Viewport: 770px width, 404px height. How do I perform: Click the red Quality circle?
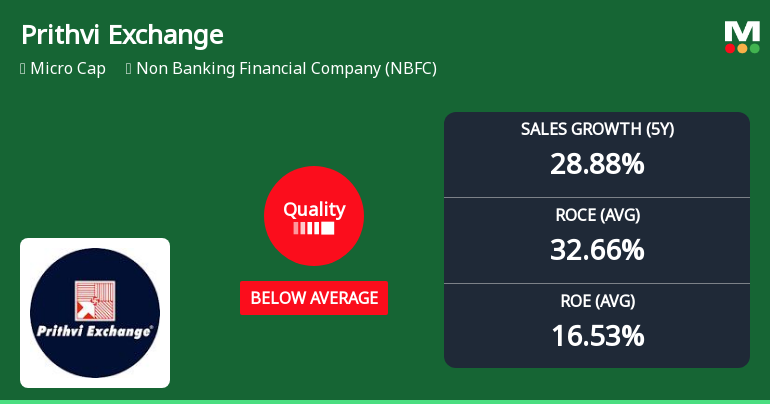click(x=313, y=215)
